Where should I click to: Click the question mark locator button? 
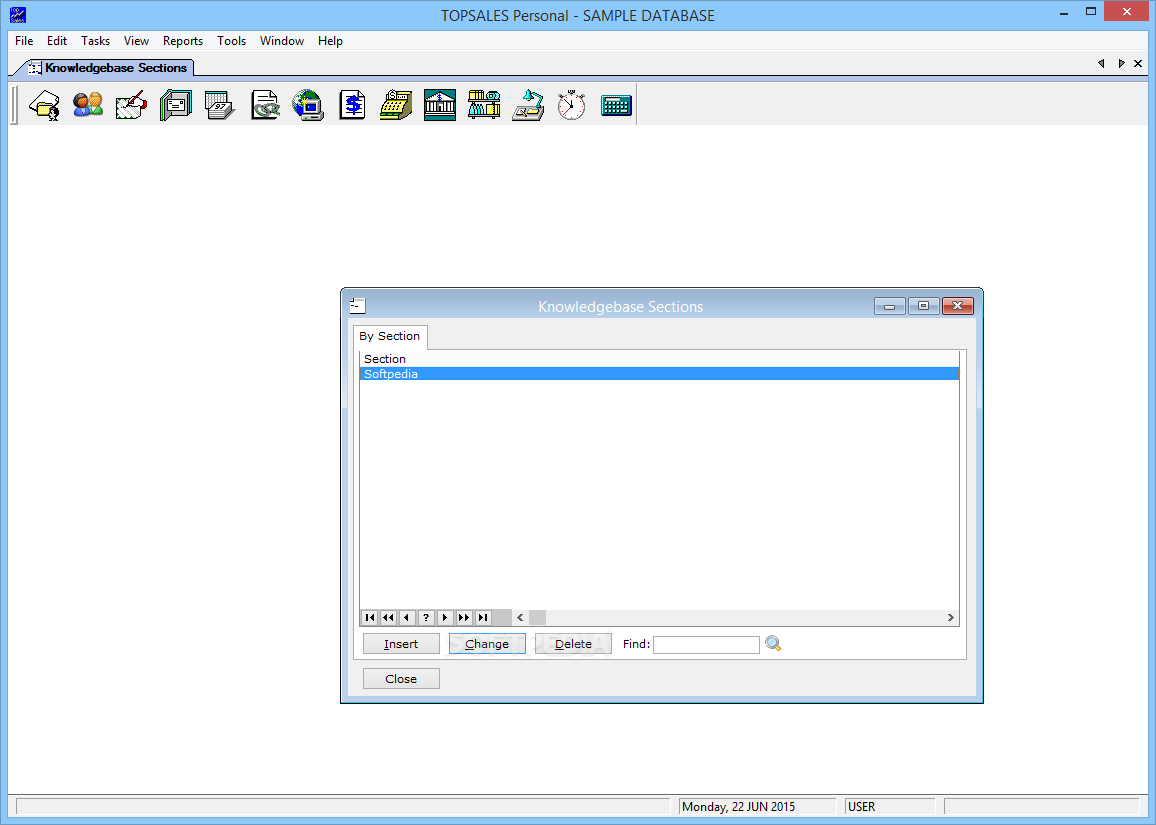(x=426, y=618)
